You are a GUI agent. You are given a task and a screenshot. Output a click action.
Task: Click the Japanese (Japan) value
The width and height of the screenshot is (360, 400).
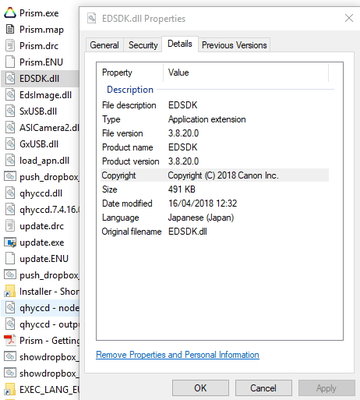[201, 218]
